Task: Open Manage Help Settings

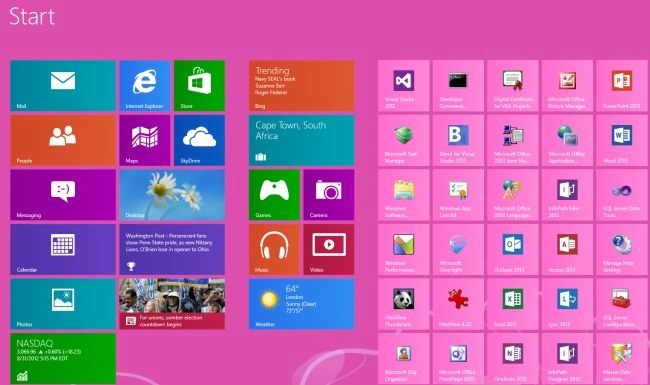Action: (x=622, y=249)
